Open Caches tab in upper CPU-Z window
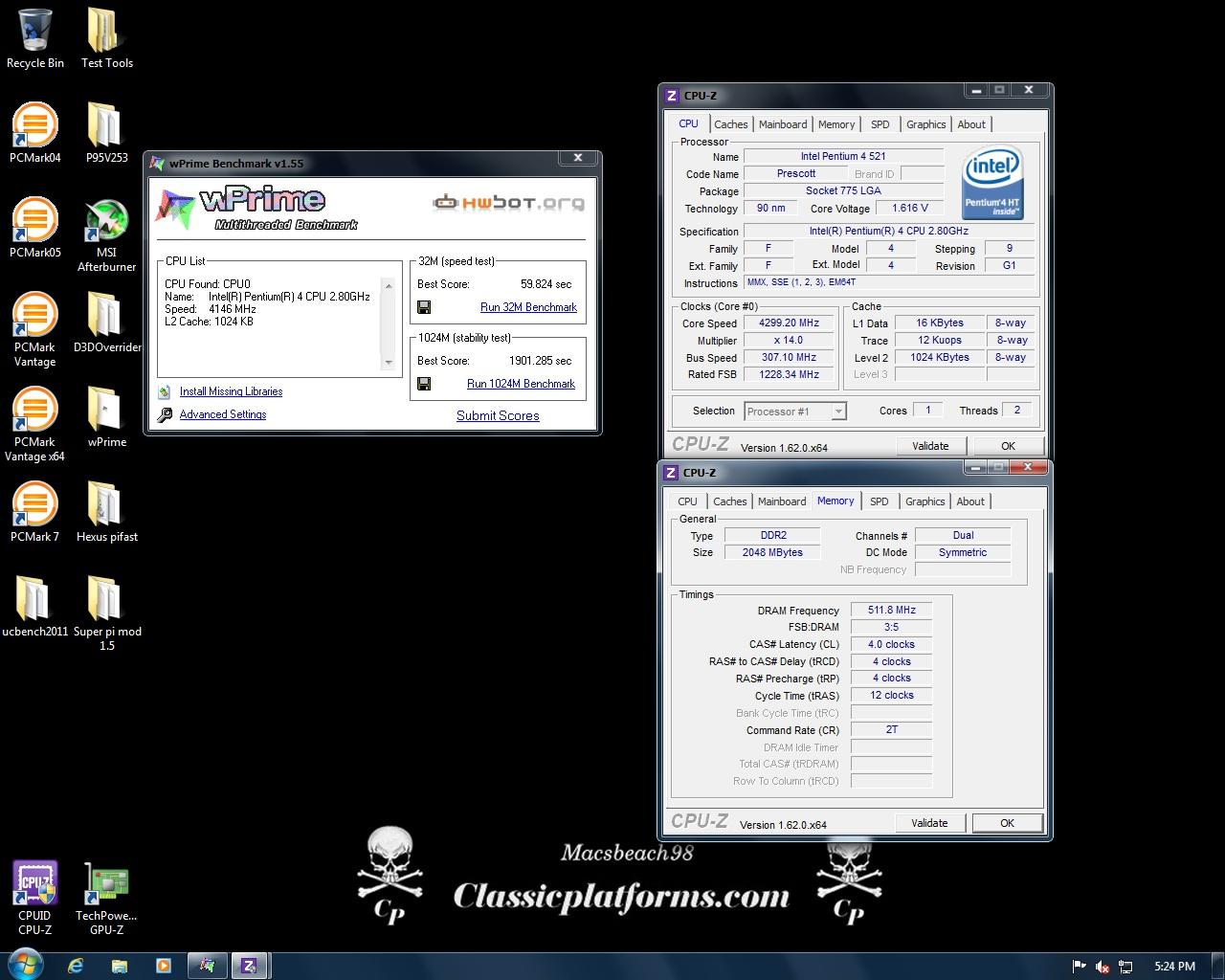 [731, 124]
